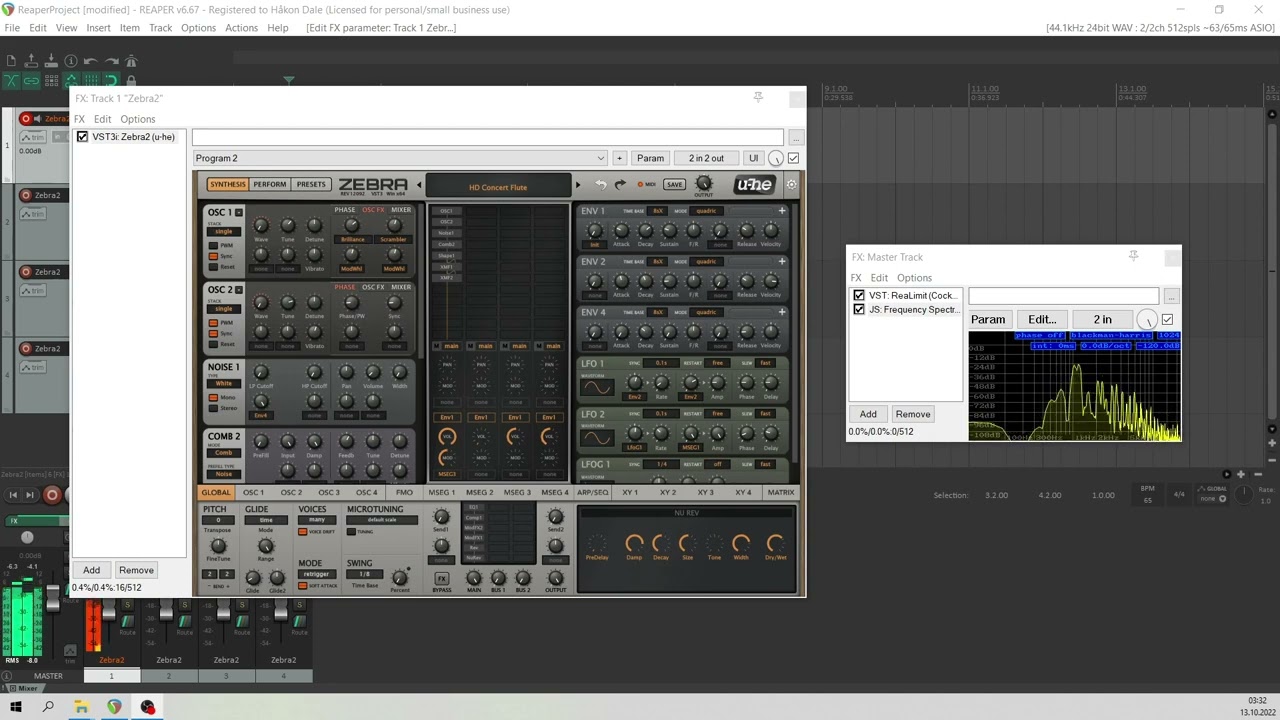Click the FX BYPASS button in Zebra
1280x720 pixels.
pos(442,579)
